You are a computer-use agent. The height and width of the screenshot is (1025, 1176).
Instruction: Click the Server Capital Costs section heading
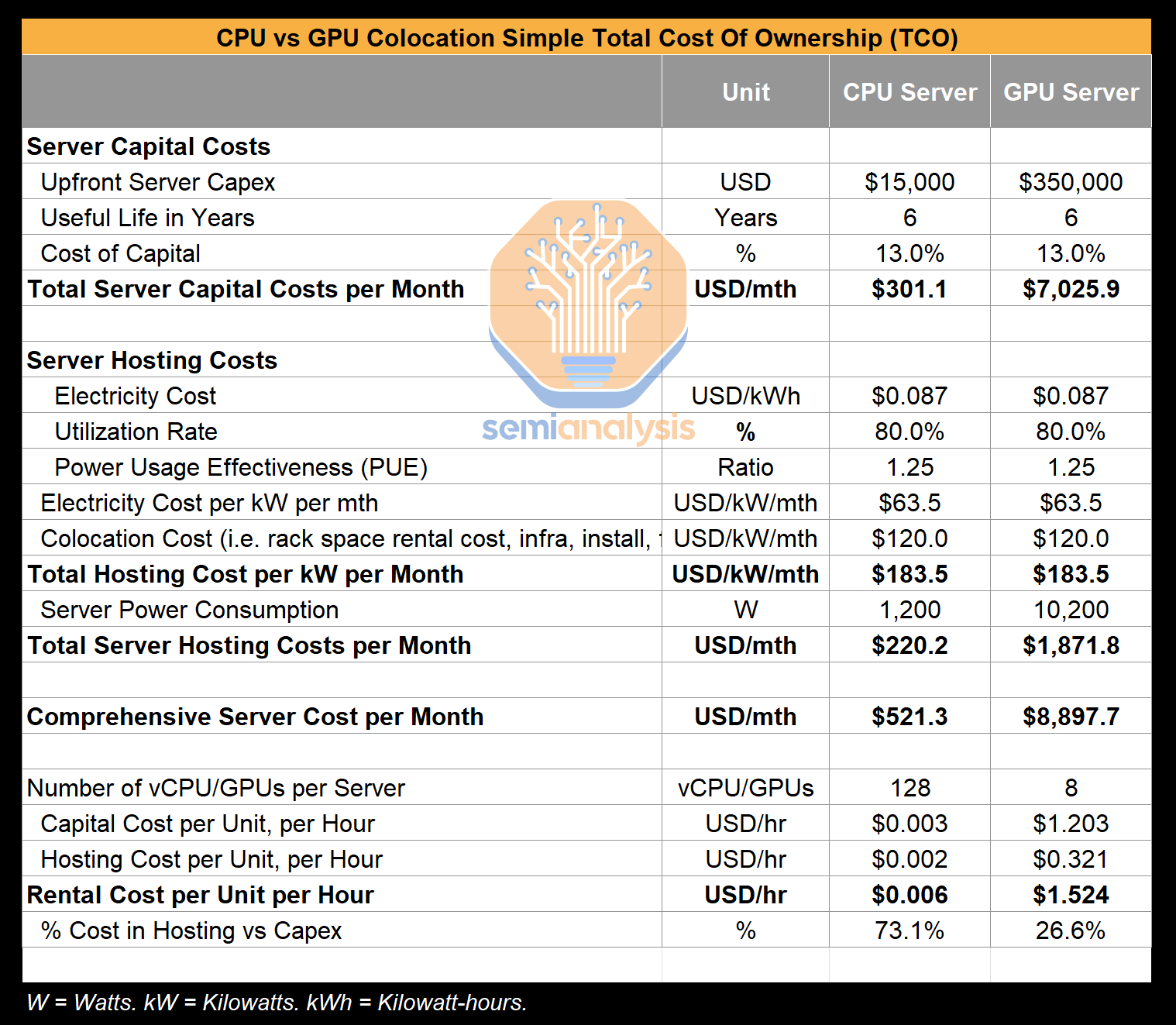[149, 146]
